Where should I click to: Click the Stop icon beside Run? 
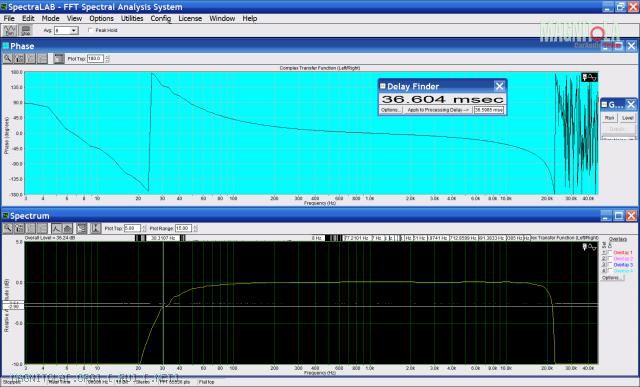(x=25, y=31)
